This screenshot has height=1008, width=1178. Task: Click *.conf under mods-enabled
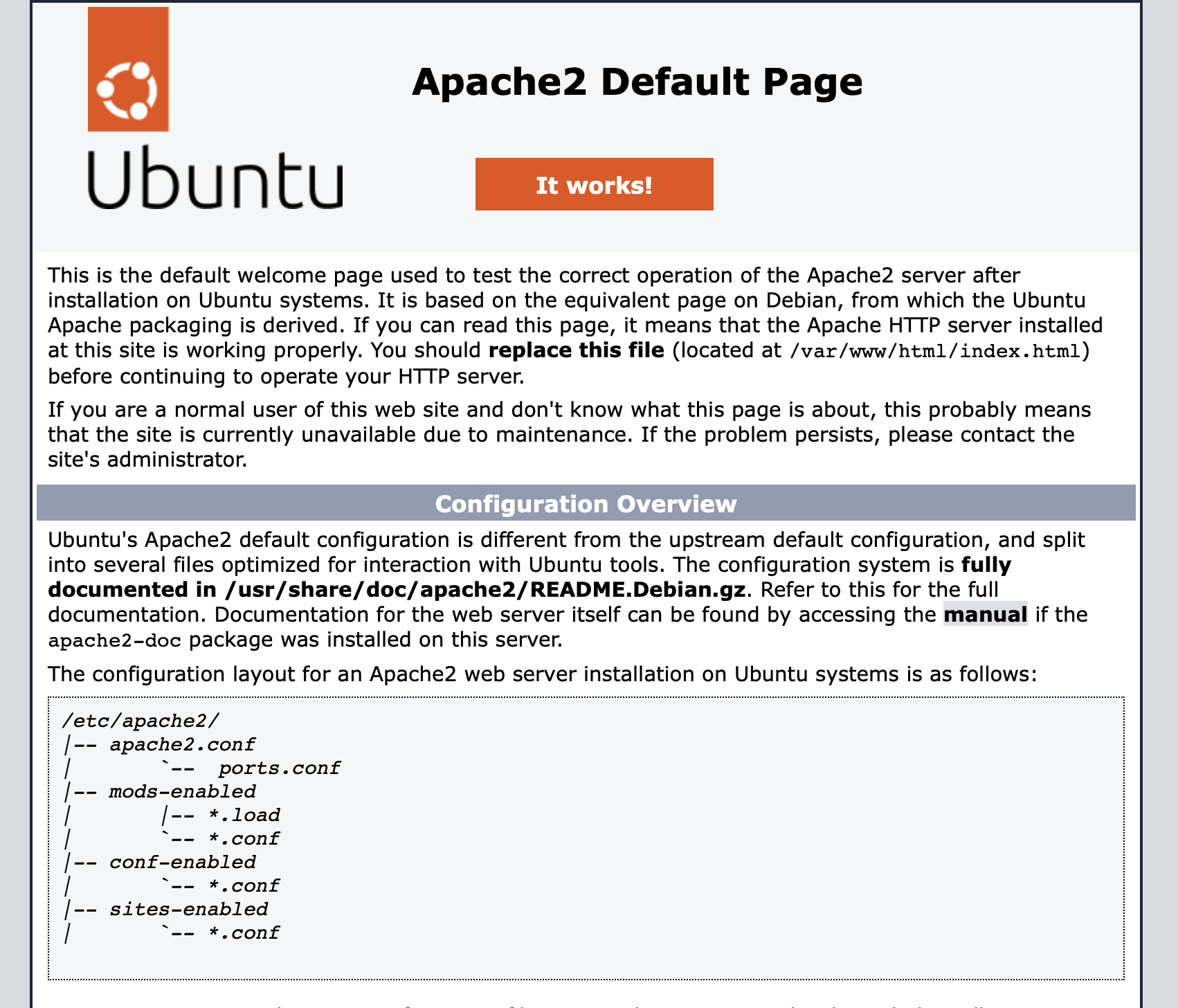click(x=244, y=839)
